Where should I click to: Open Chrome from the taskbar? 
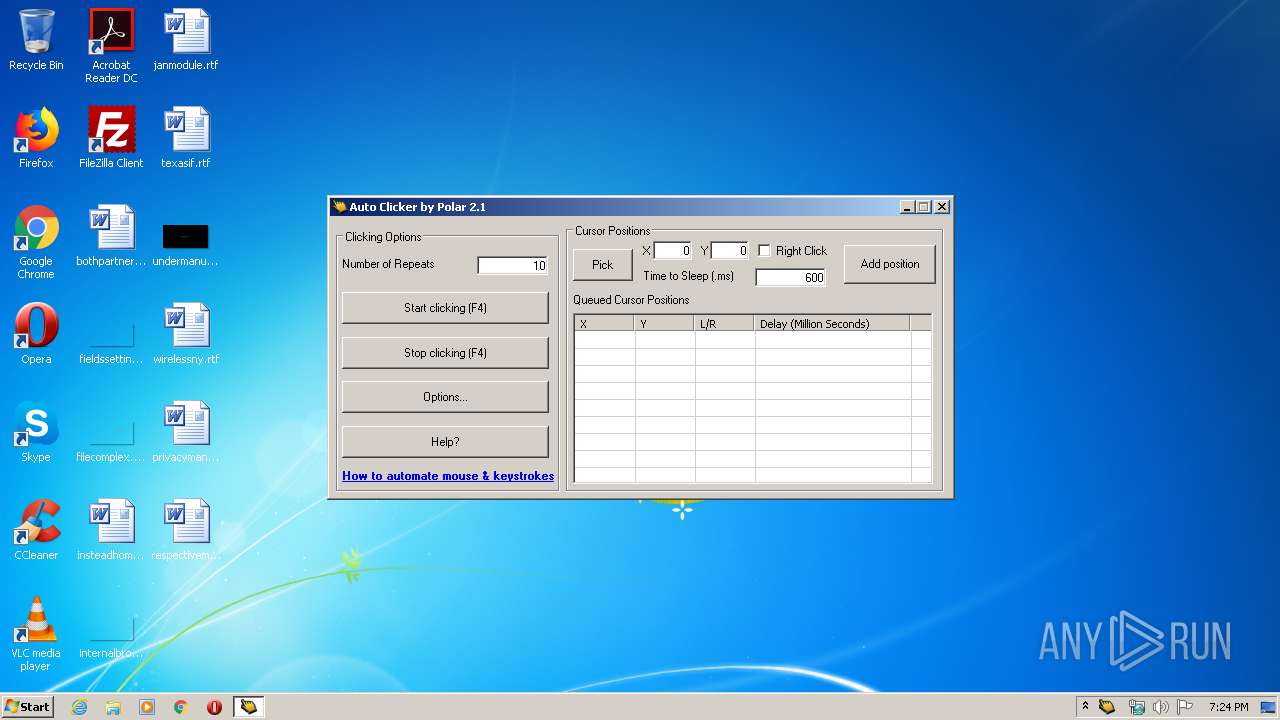click(181, 707)
